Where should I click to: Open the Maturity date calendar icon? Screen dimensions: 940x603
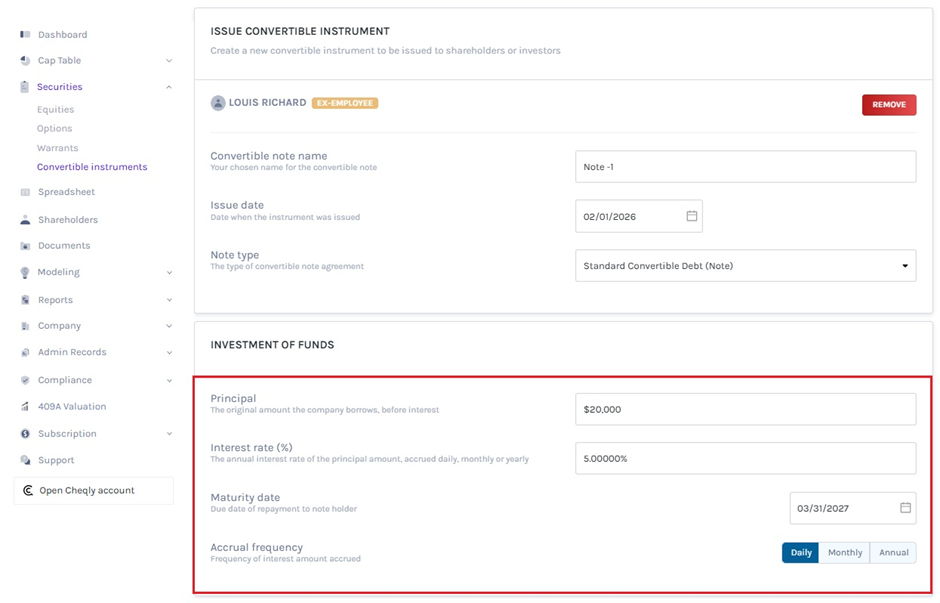[x=905, y=508]
